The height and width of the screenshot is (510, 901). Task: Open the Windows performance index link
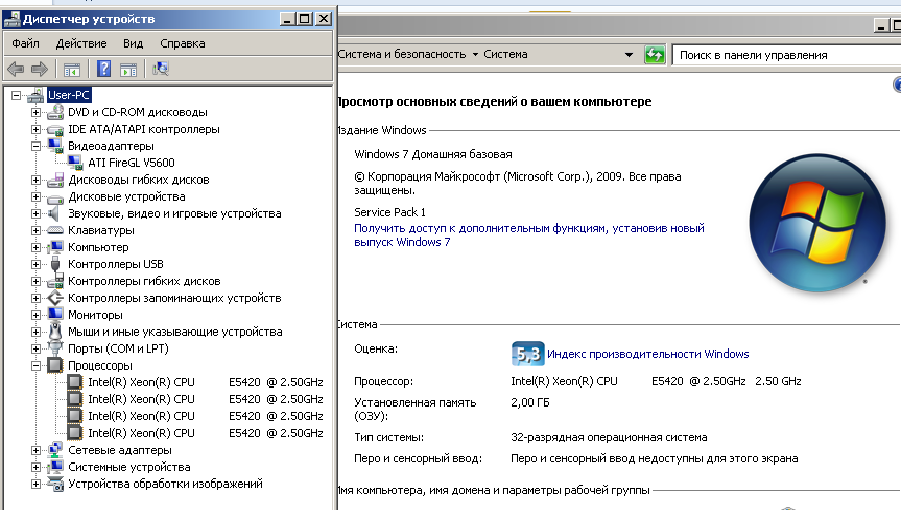click(x=648, y=354)
